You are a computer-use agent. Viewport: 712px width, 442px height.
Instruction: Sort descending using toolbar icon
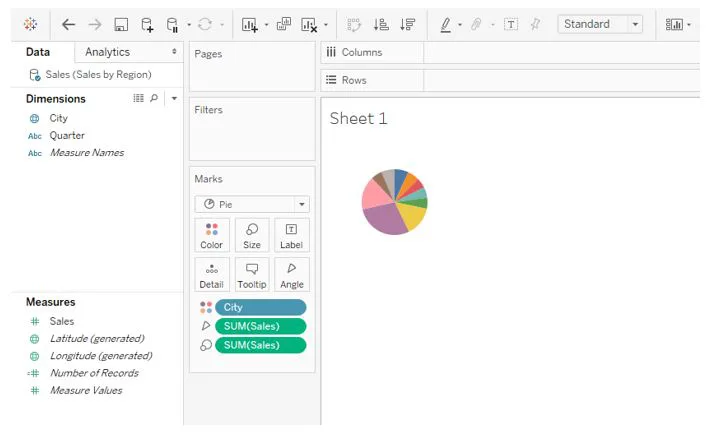click(408, 24)
